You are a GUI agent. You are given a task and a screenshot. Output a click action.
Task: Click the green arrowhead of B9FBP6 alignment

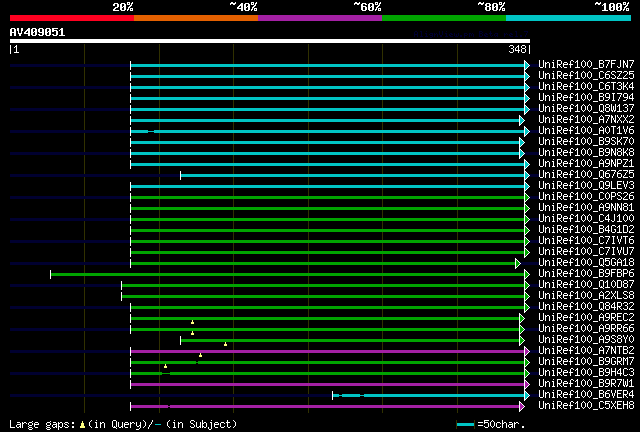point(527,275)
